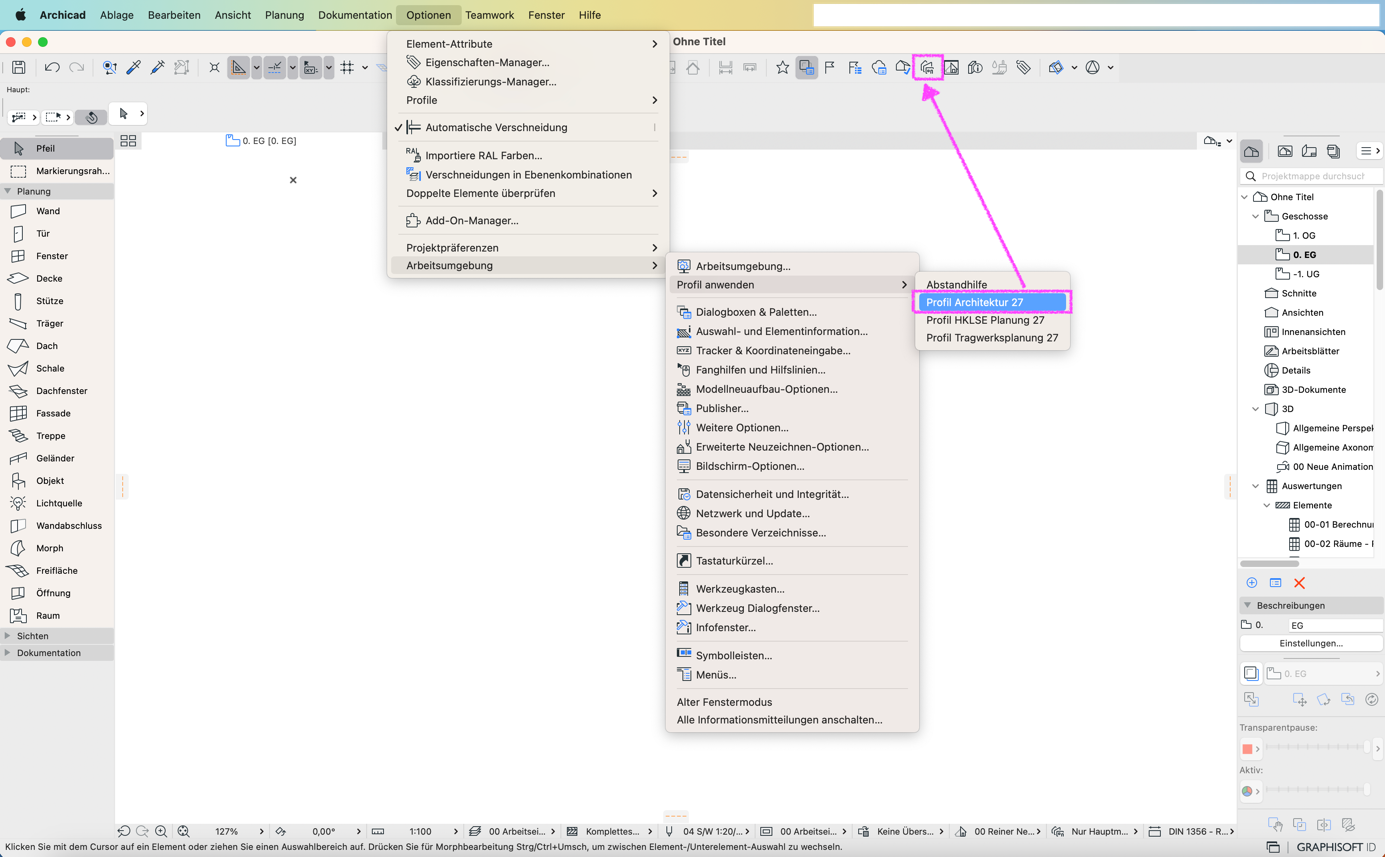The image size is (1385, 857).
Task: Adjust the Aktiv slider
Action: [1317, 791]
